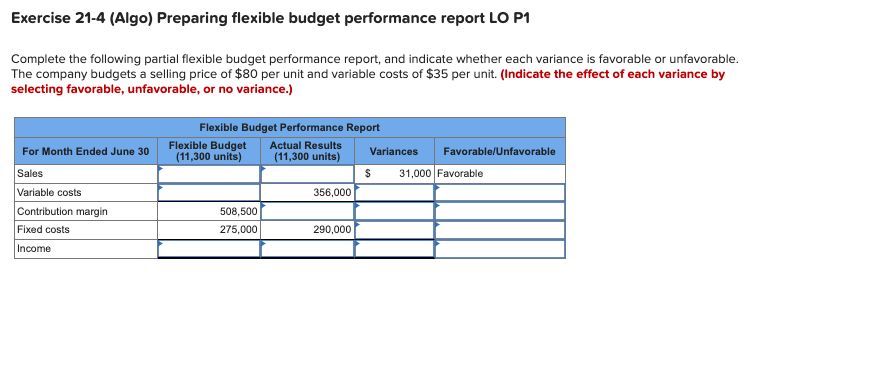Open the Income Favorable/Unfavorable dropdown
Image resolution: width=884 pixels, height=366 pixels.
pos(500,249)
